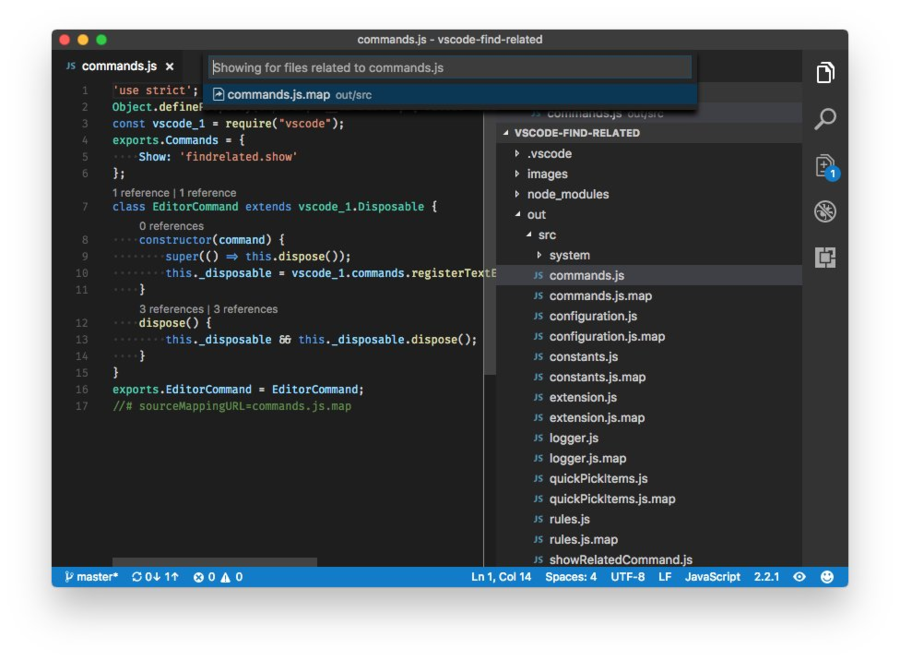Screen dimensions: 900x661
Task: Change the JavaScript language mode
Action: click(x=712, y=577)
